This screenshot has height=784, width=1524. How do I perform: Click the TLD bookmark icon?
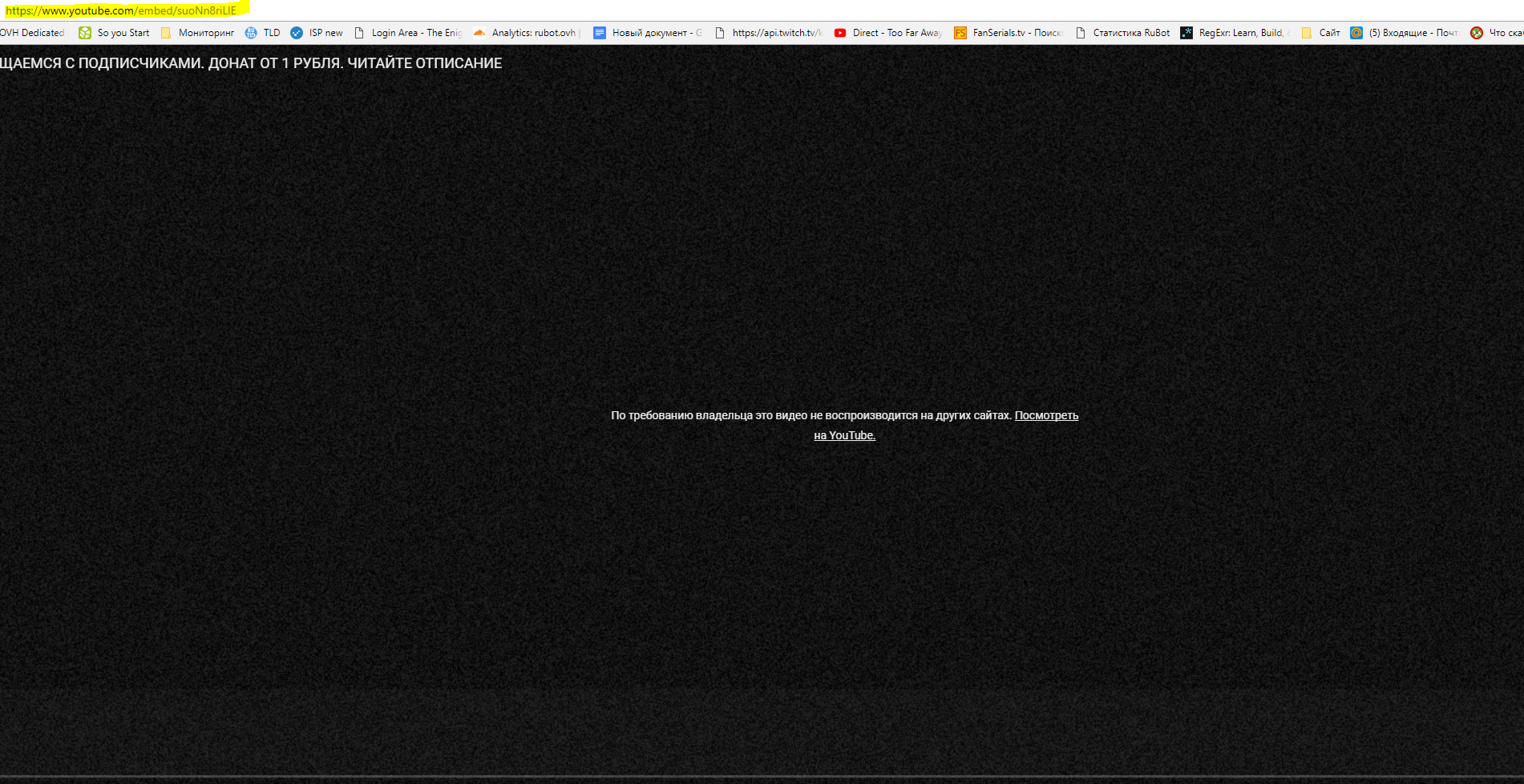251,33
